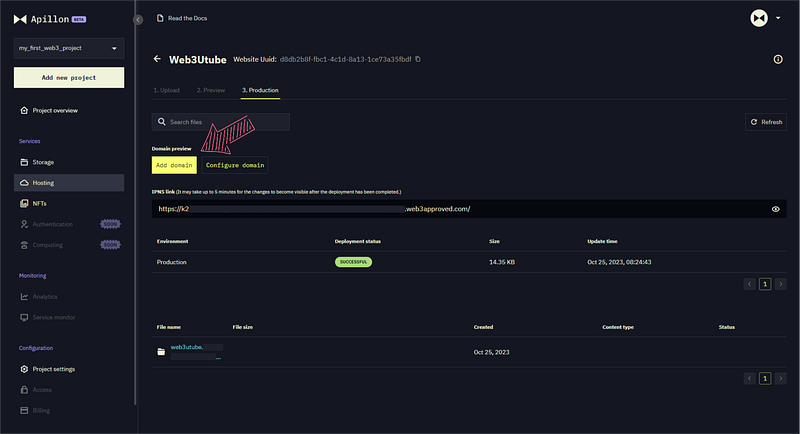Click the Search files input
This screenshot has width=800, height=434.
click(220, 122)
